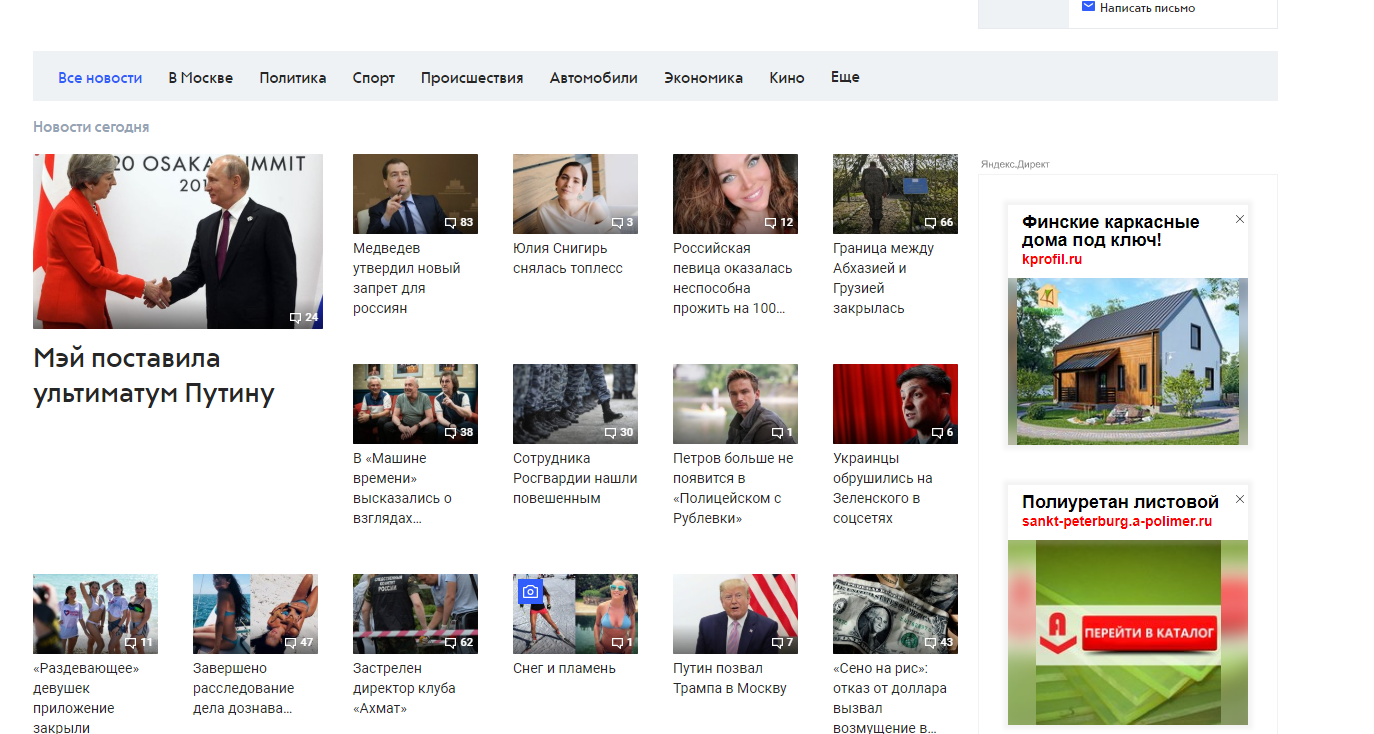
Task: Open the В Москве news section
Action: tap(200, 78)
